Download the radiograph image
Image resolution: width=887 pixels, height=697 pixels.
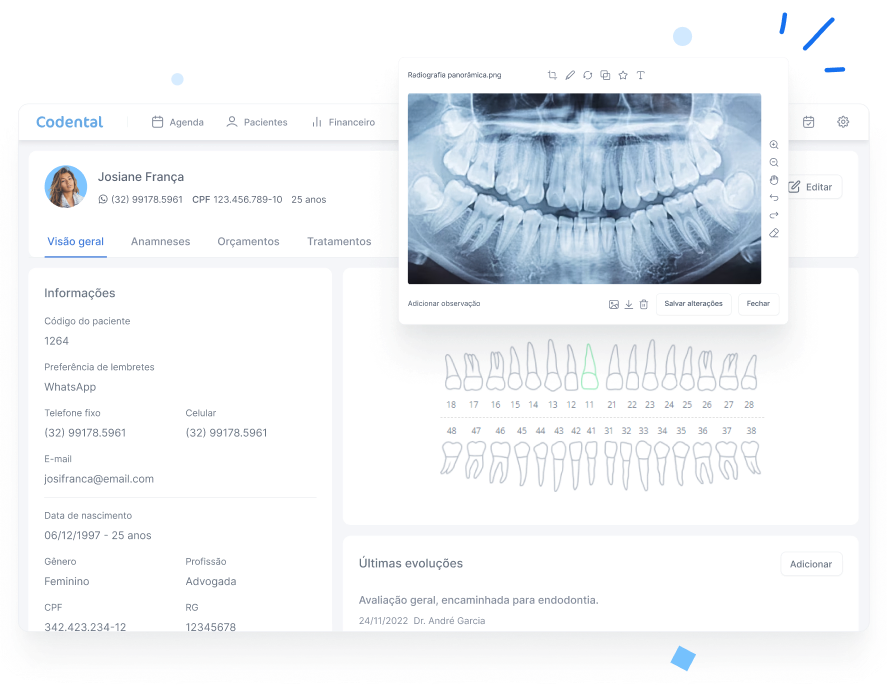coord(628,304)
